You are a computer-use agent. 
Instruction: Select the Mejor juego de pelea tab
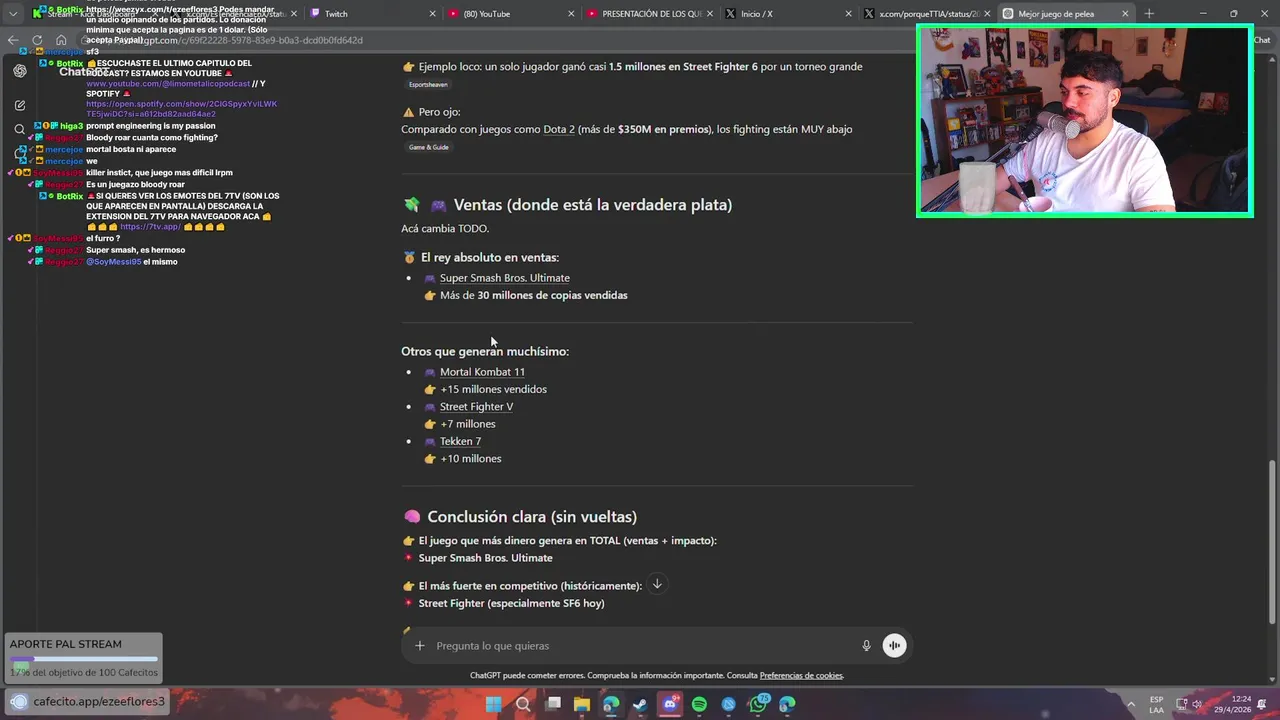click(x=1066, y=14)
